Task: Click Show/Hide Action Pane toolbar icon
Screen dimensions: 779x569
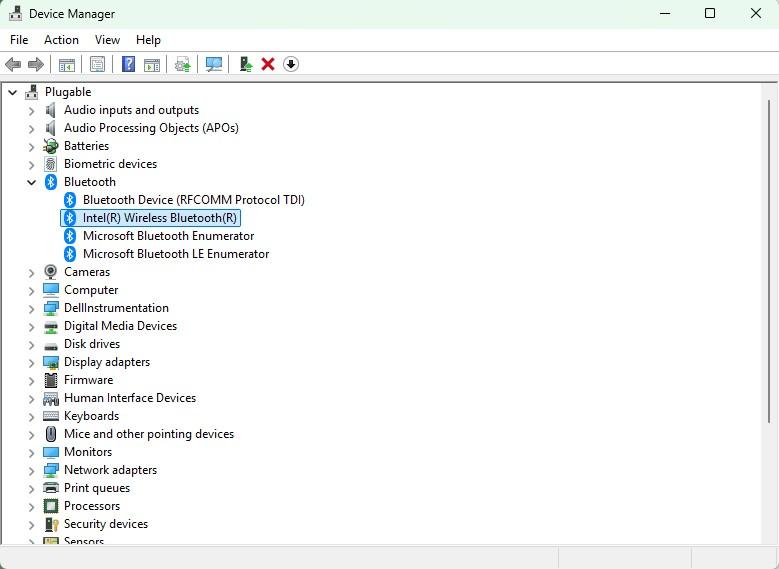Action: coord(152,65)
